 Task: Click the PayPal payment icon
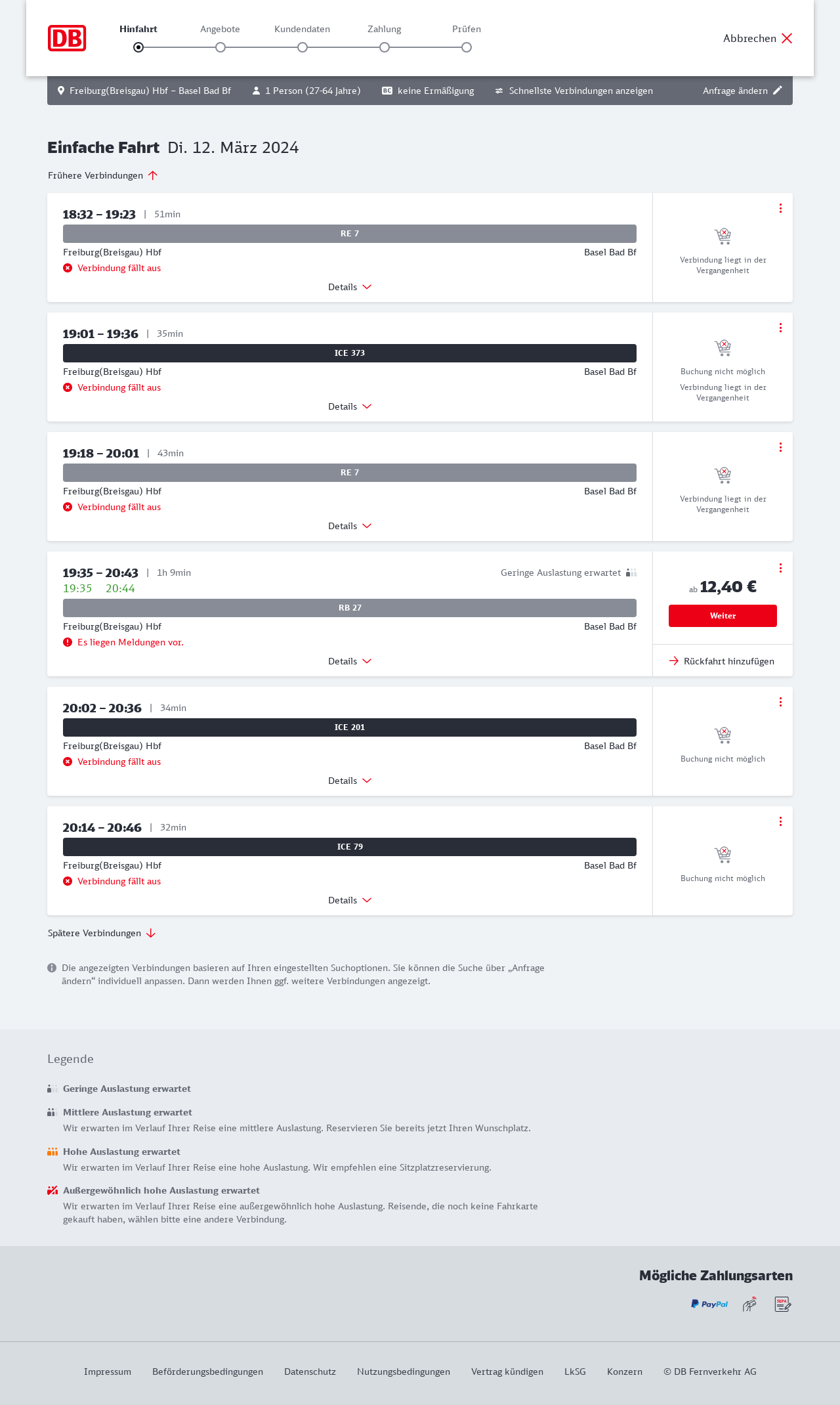tap(709, 1305)
